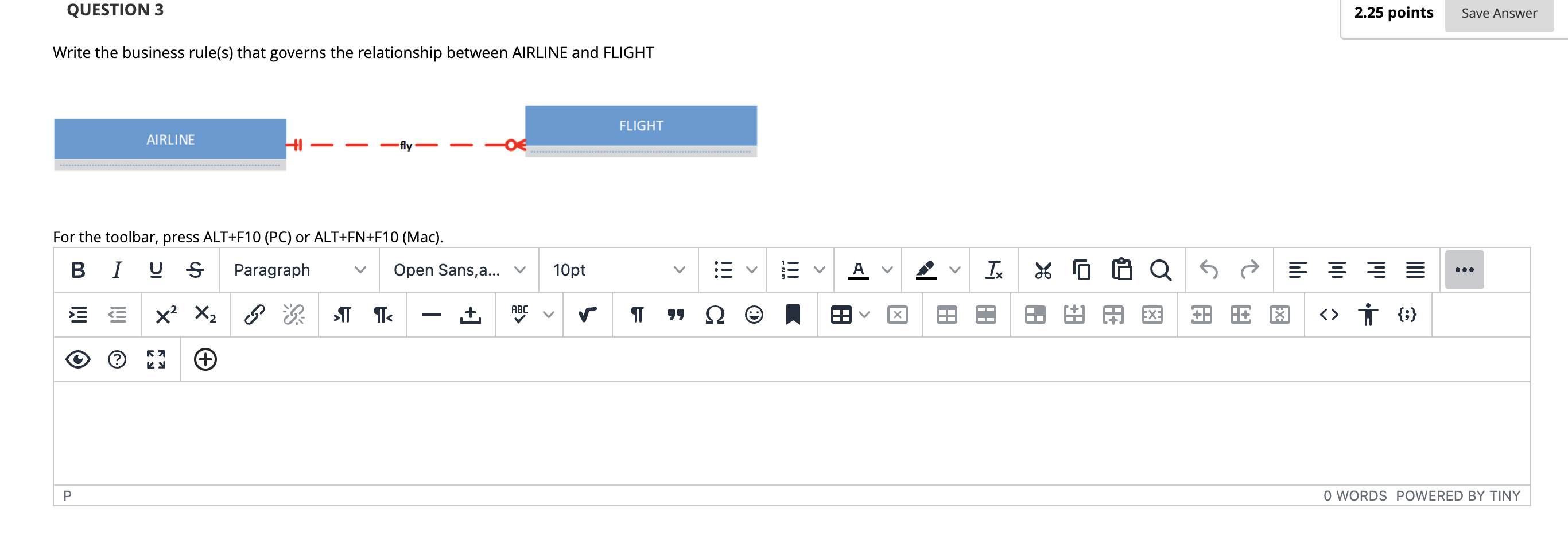
Task: Open the emoji picker
Action: click(754, 315)
